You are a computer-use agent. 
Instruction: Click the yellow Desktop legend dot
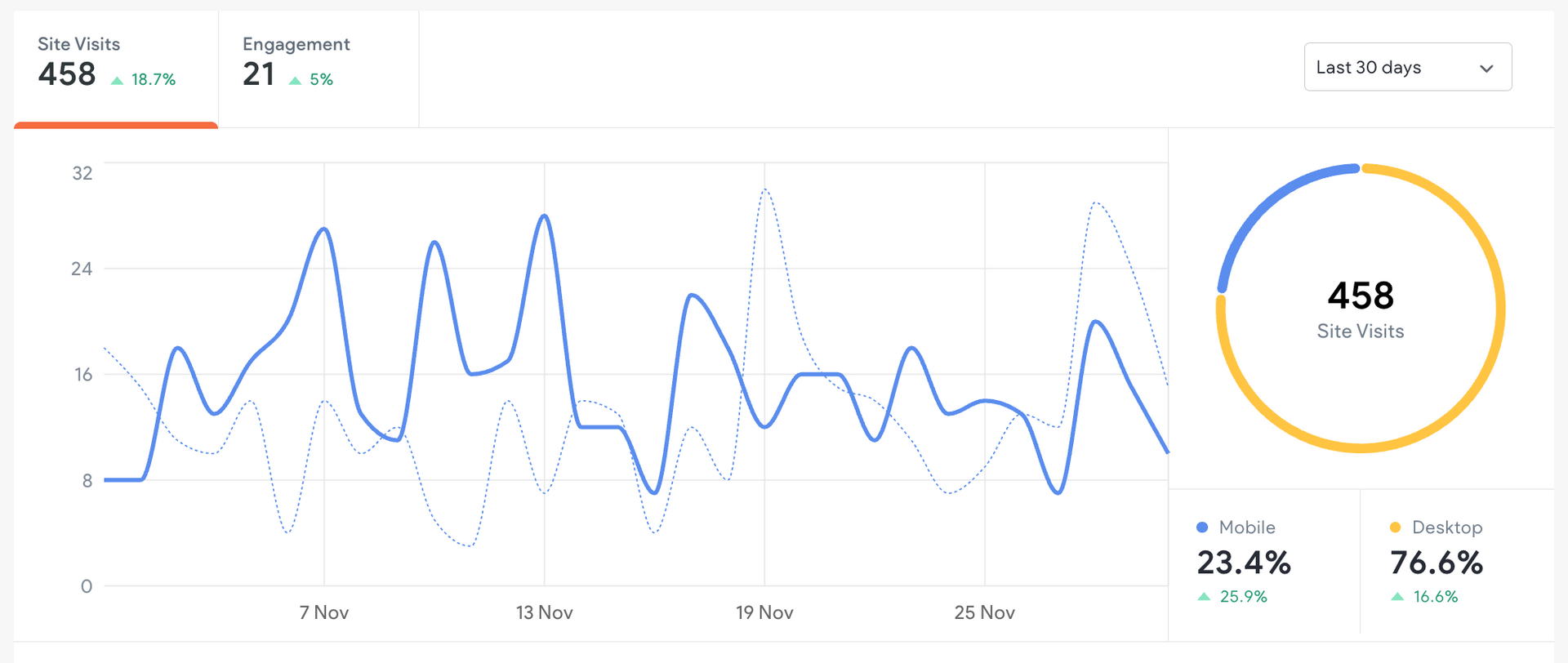pyautogui.click(x=1395, y=527)
